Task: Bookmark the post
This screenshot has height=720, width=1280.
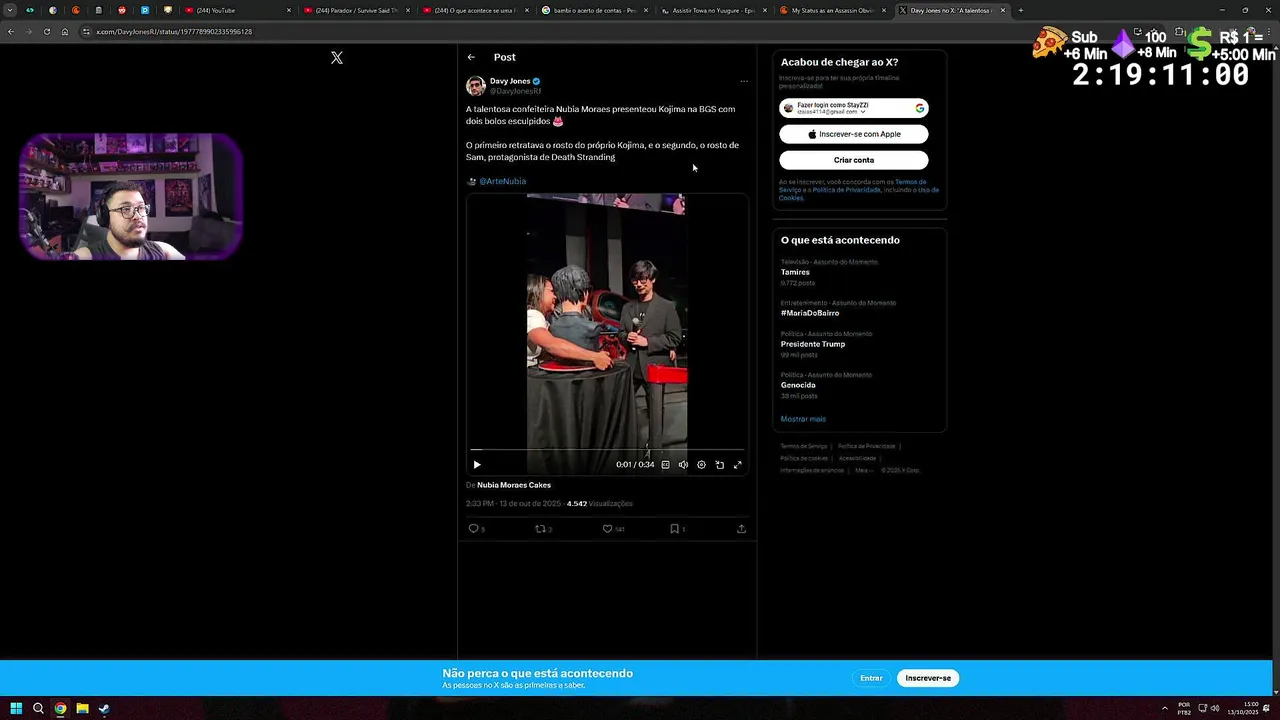Action: pos(675,528)
